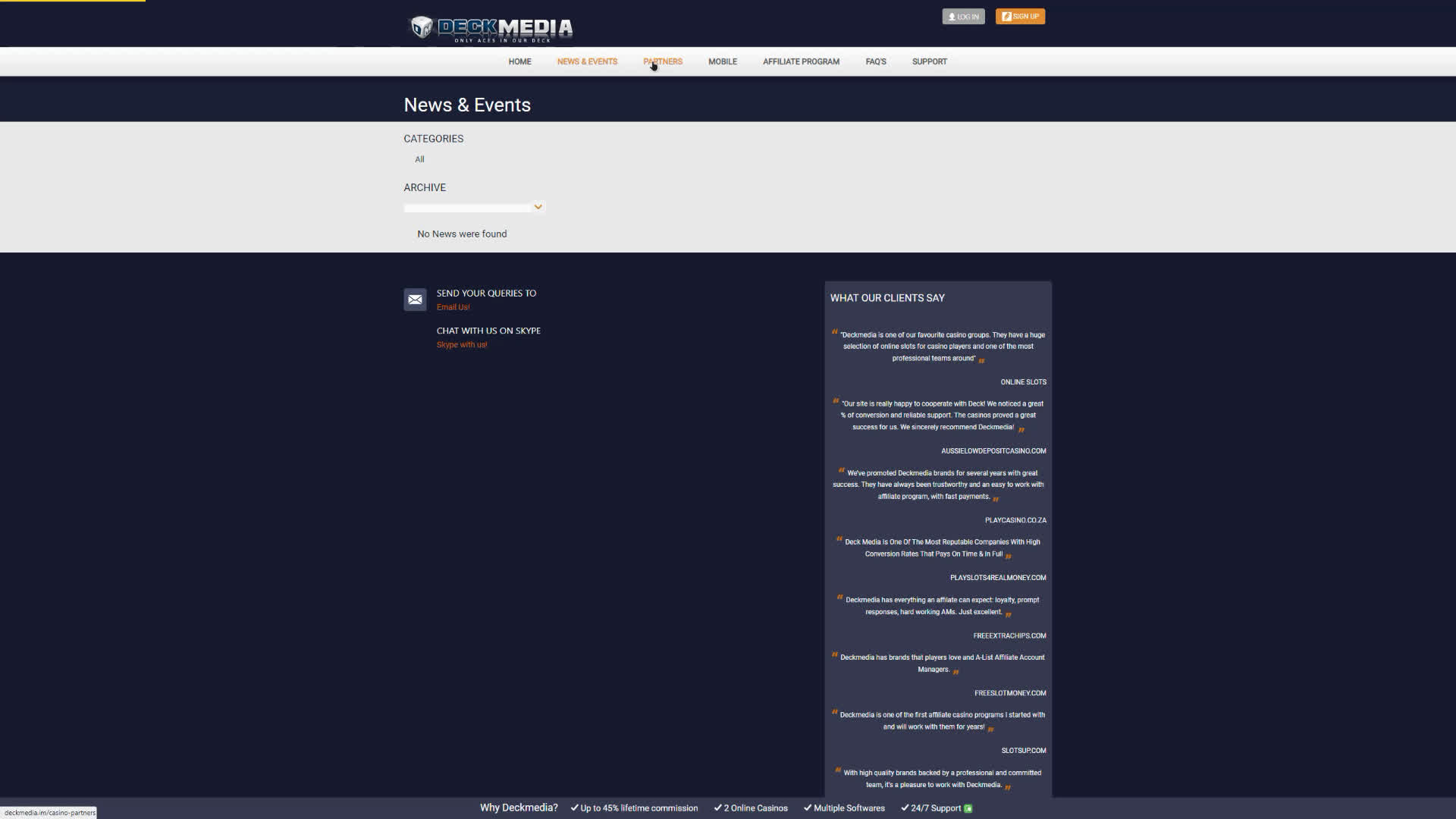Follow the Email Us! link
The image size is (1456, 819).
click(453, 307)
